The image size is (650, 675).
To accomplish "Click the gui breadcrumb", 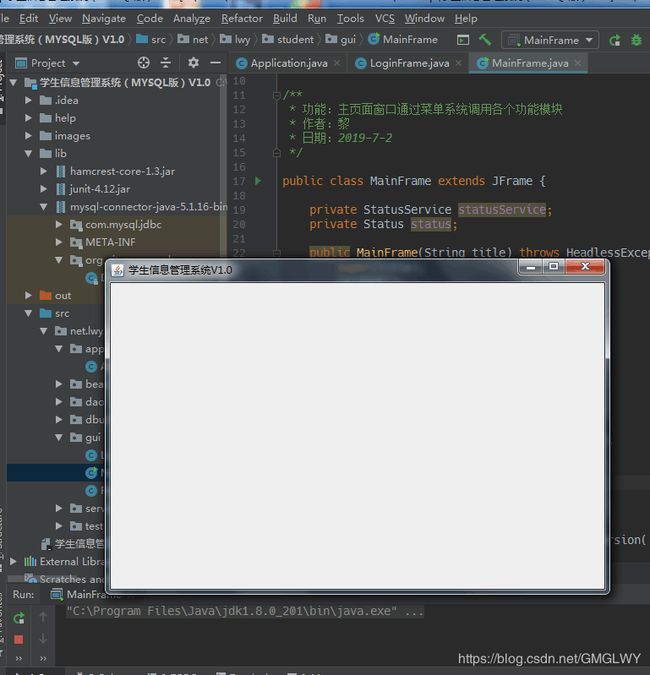I will click(x=340, y=40).
